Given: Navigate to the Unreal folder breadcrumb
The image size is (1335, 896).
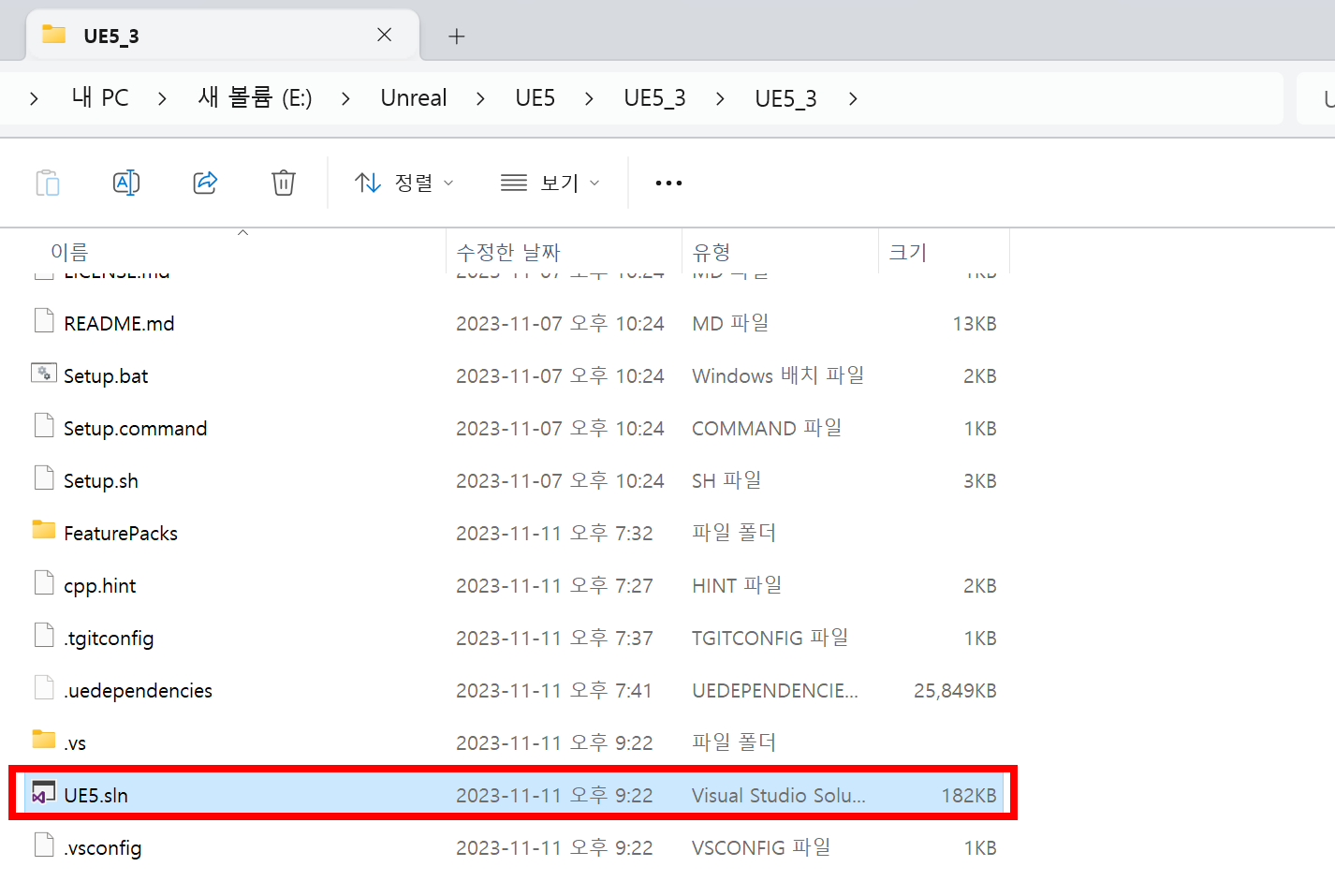Looking at the screenshot, I should [414, 98].
